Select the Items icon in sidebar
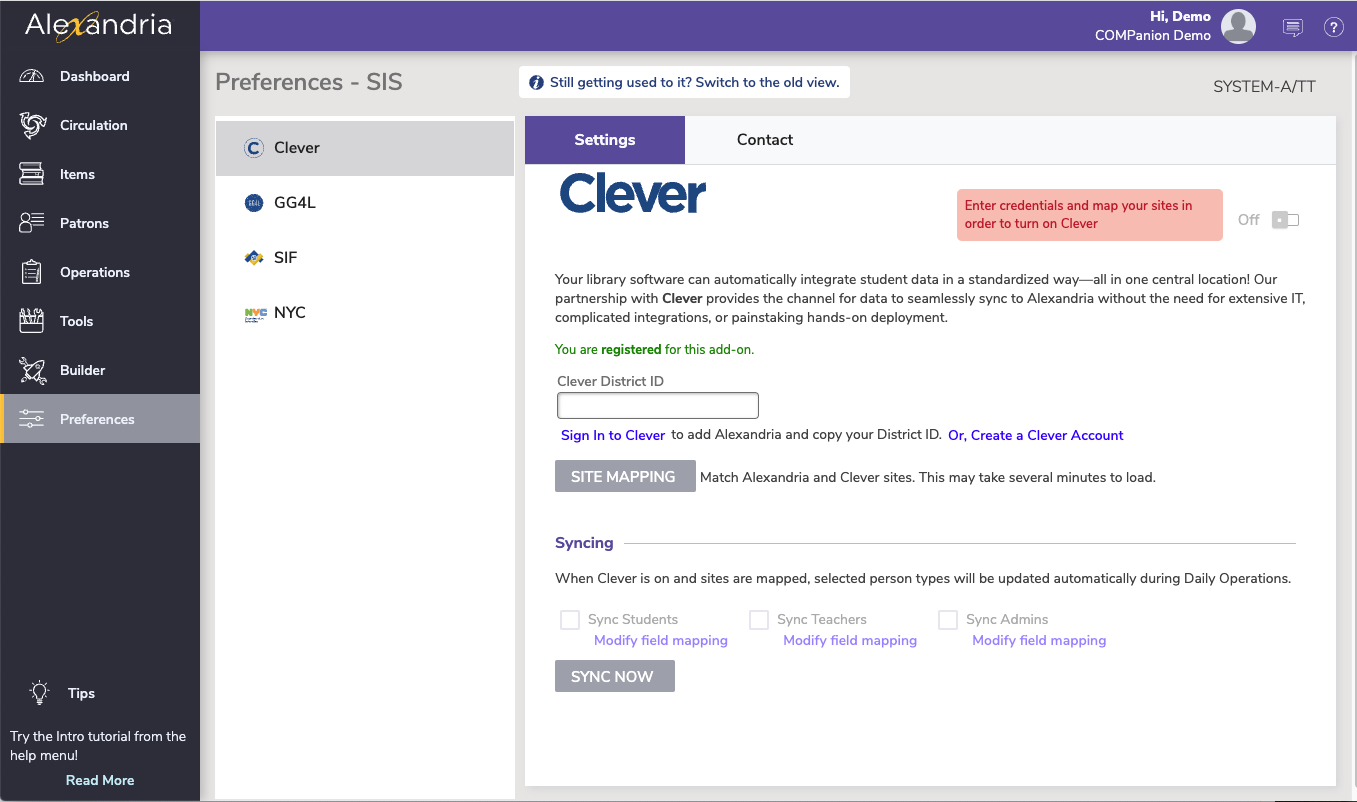This screenshot has height=802, width=1357. 32,175
